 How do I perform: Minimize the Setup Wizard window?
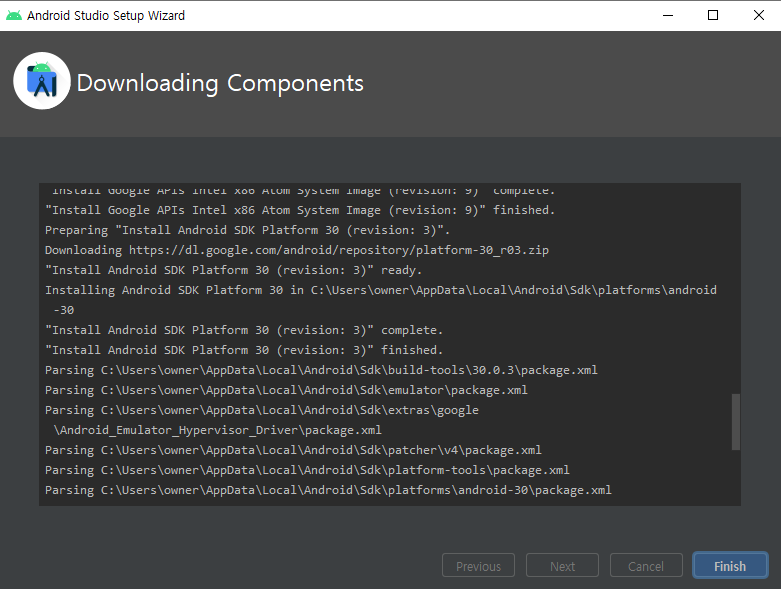pos(667,15)
